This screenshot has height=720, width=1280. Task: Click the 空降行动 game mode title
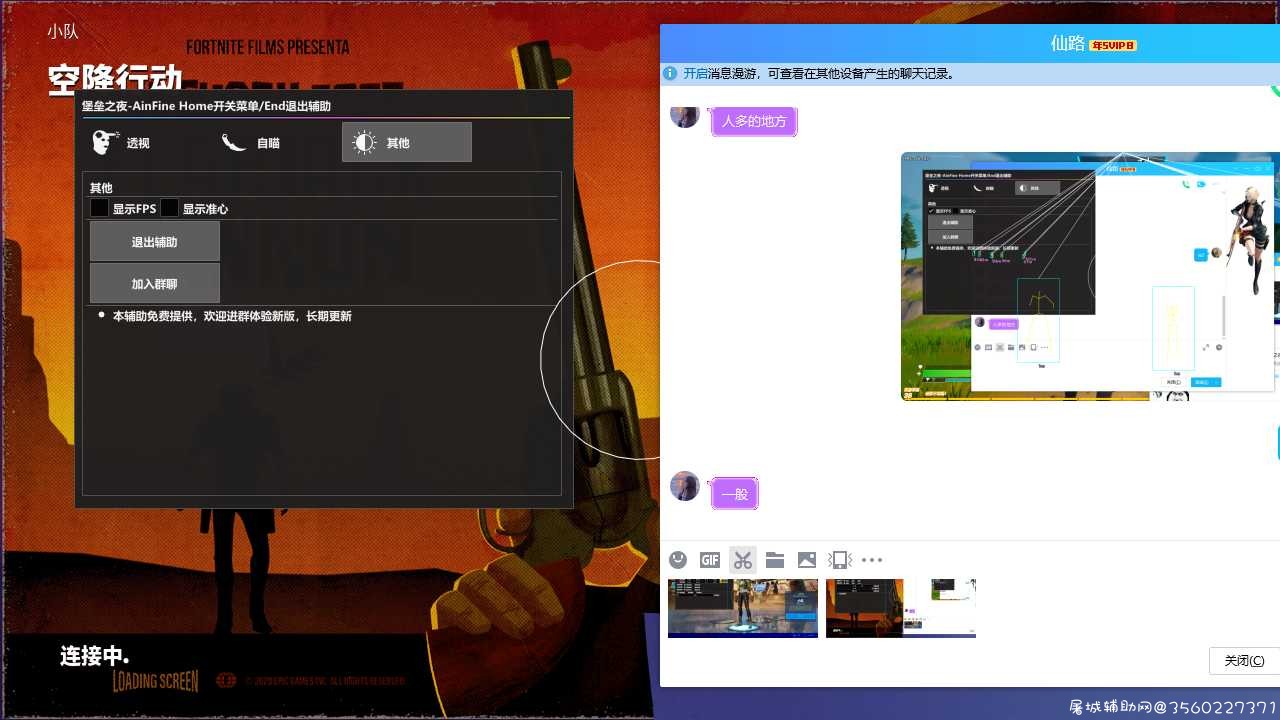coord(115,78)
